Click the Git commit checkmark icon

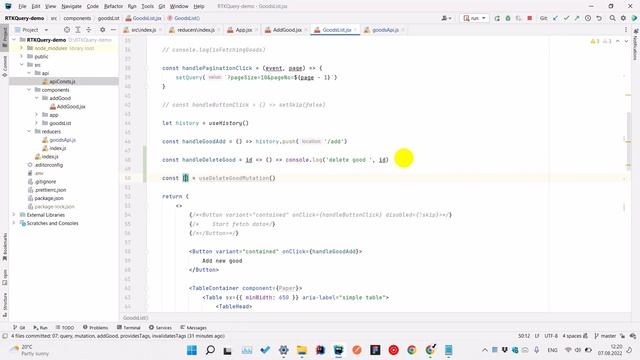click(566, 18)
